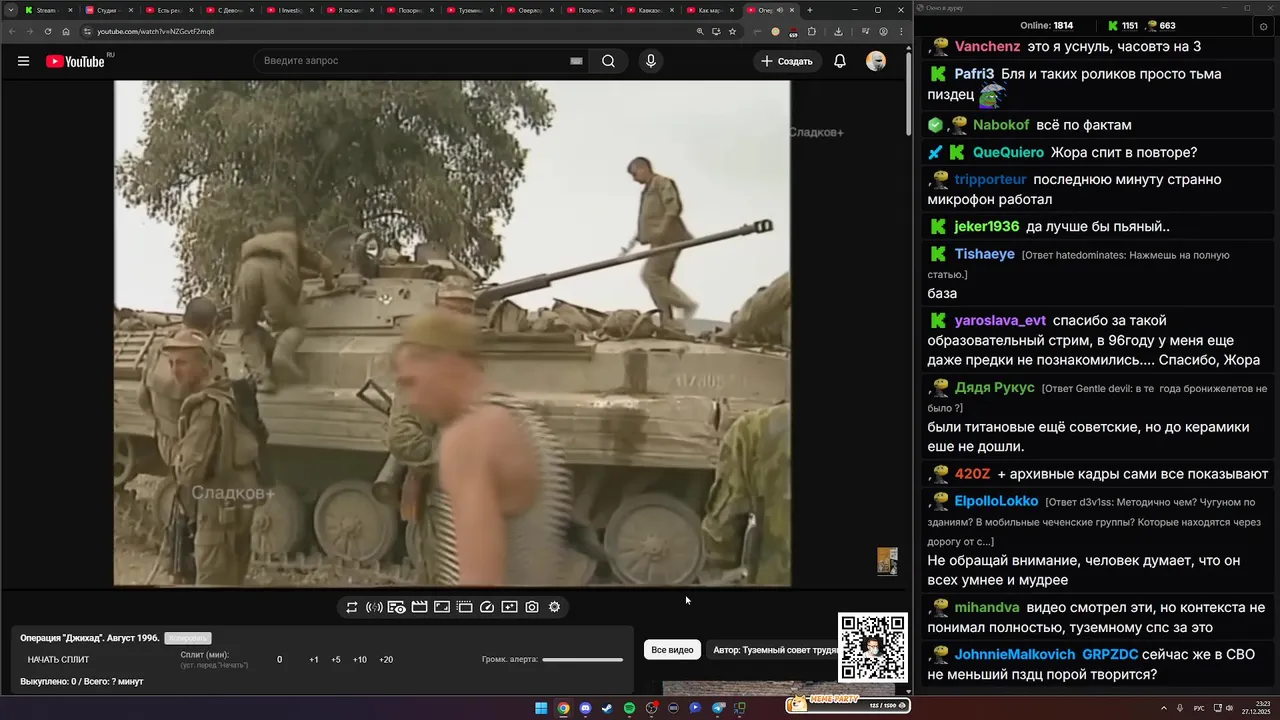Screen dimensions: 1280x720
Task: Switch to the Stream browser tab
Action: coord(48,10)
